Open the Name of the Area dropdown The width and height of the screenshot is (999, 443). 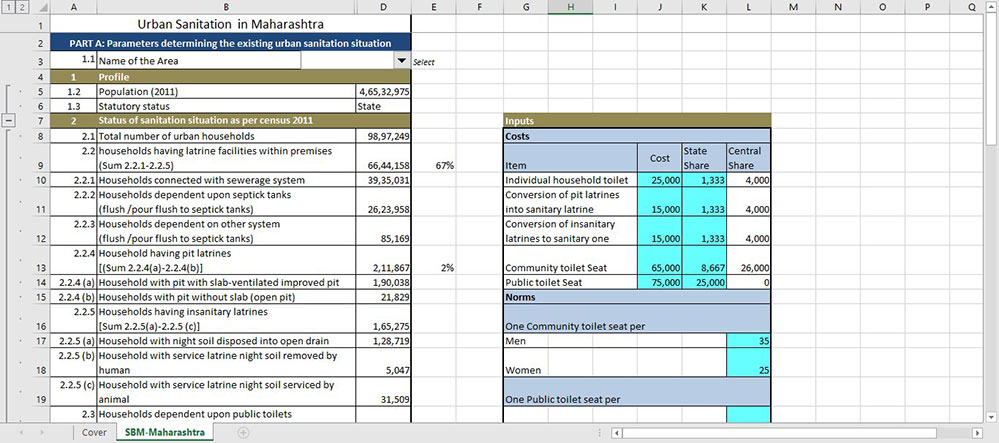pyautogui.click(x=401, y=61)
